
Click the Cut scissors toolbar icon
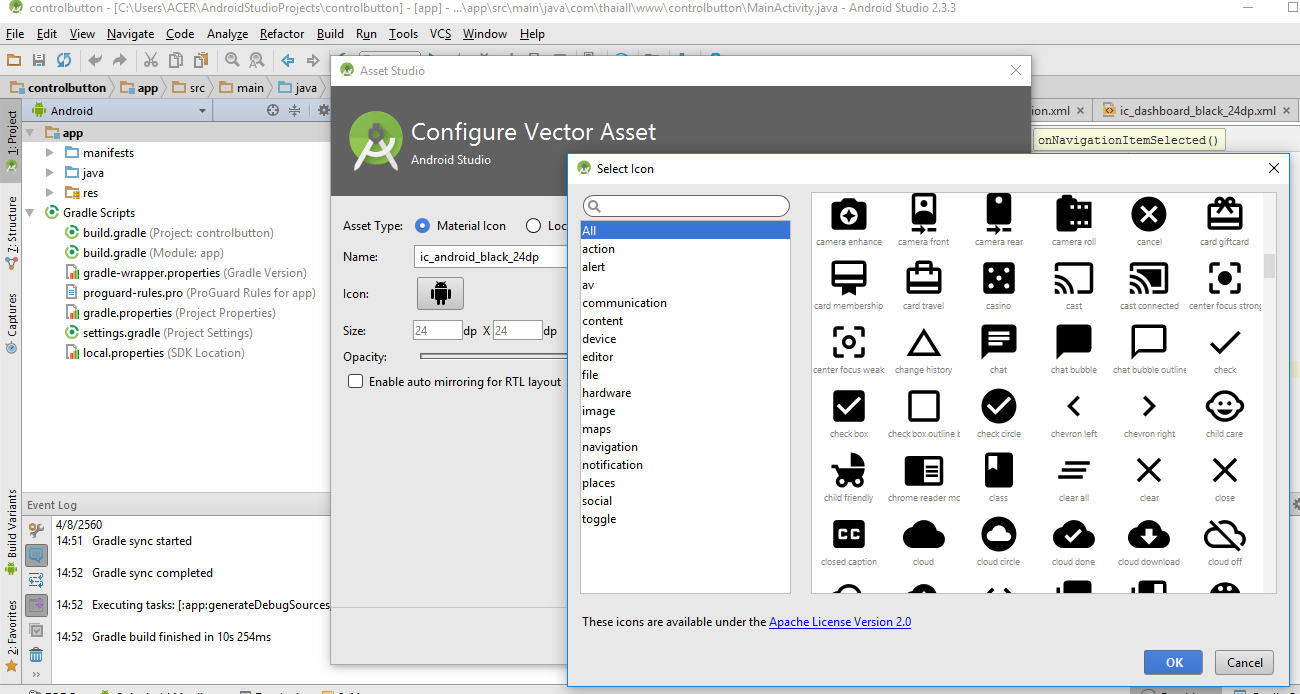[150, 60]
